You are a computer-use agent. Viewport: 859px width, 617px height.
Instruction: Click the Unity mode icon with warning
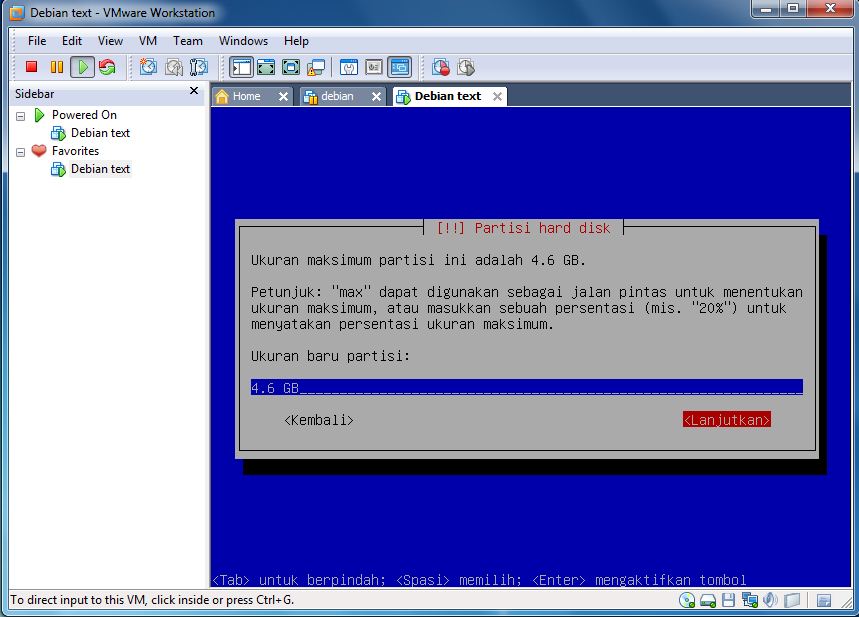tap(316, 67)
